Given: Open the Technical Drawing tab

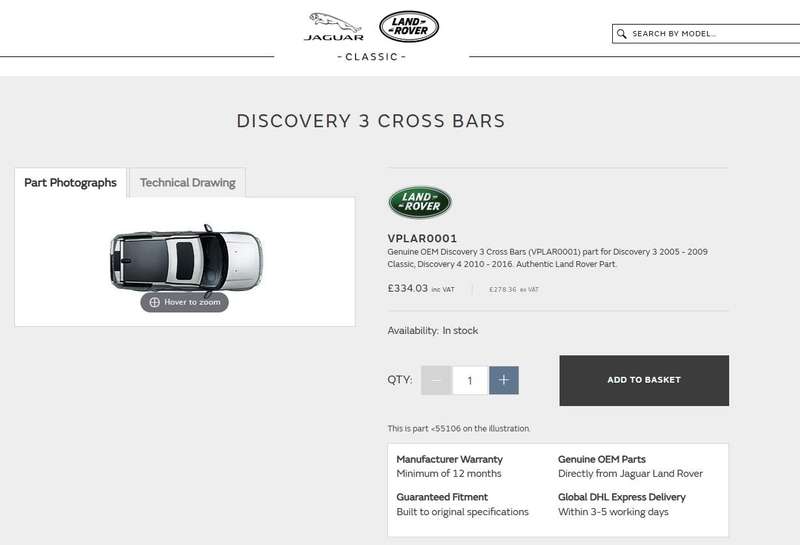Looking at the screenshot, I should (188, 183).
